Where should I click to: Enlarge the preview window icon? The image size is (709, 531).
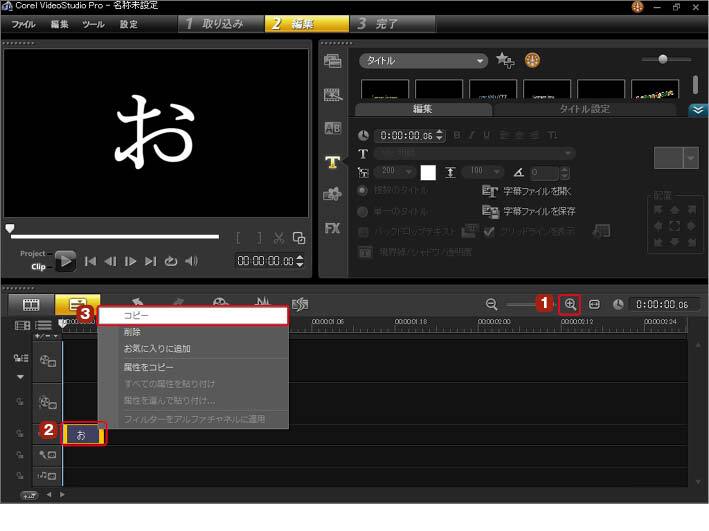coord(299,238)
